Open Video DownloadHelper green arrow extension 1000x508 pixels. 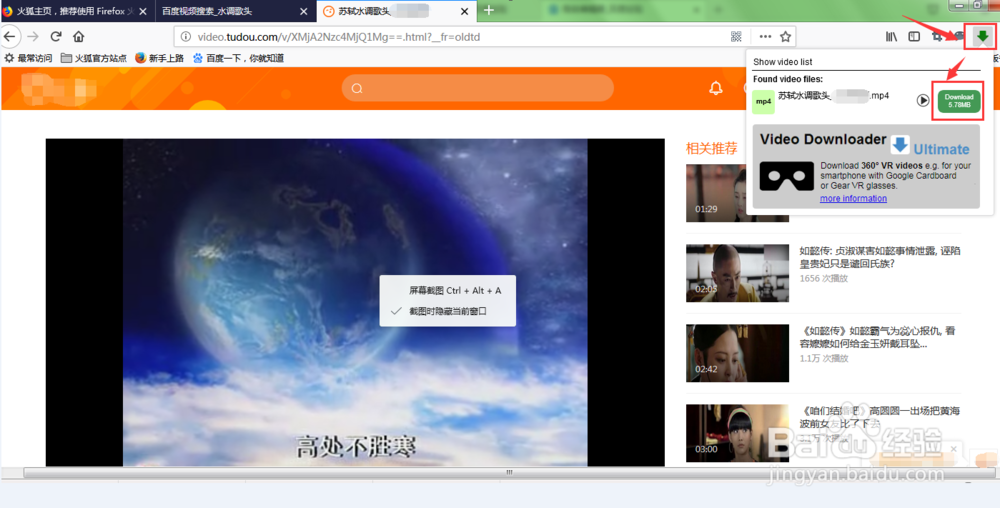click(983, 37)
